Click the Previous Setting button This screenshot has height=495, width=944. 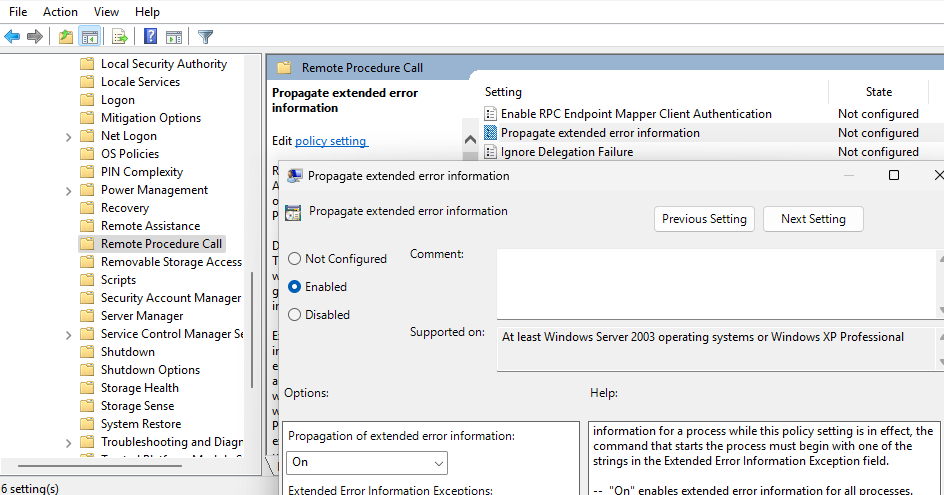(704, 219)
